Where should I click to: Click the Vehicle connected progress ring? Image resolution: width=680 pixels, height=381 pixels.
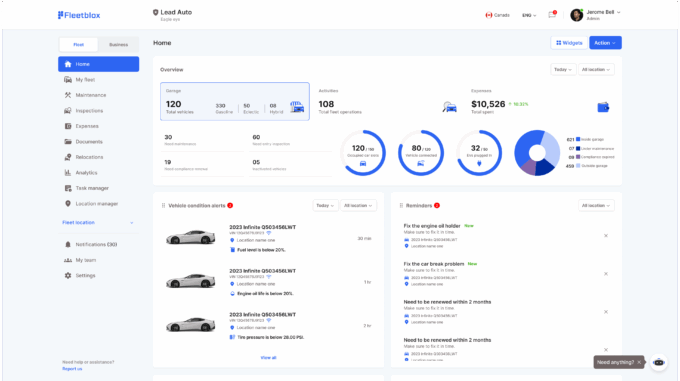[x=421, y=153]
